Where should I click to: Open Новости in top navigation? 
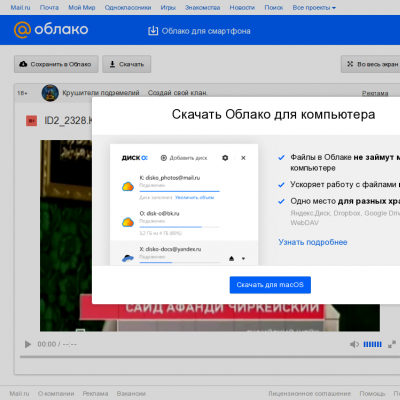tap(242, 7)
